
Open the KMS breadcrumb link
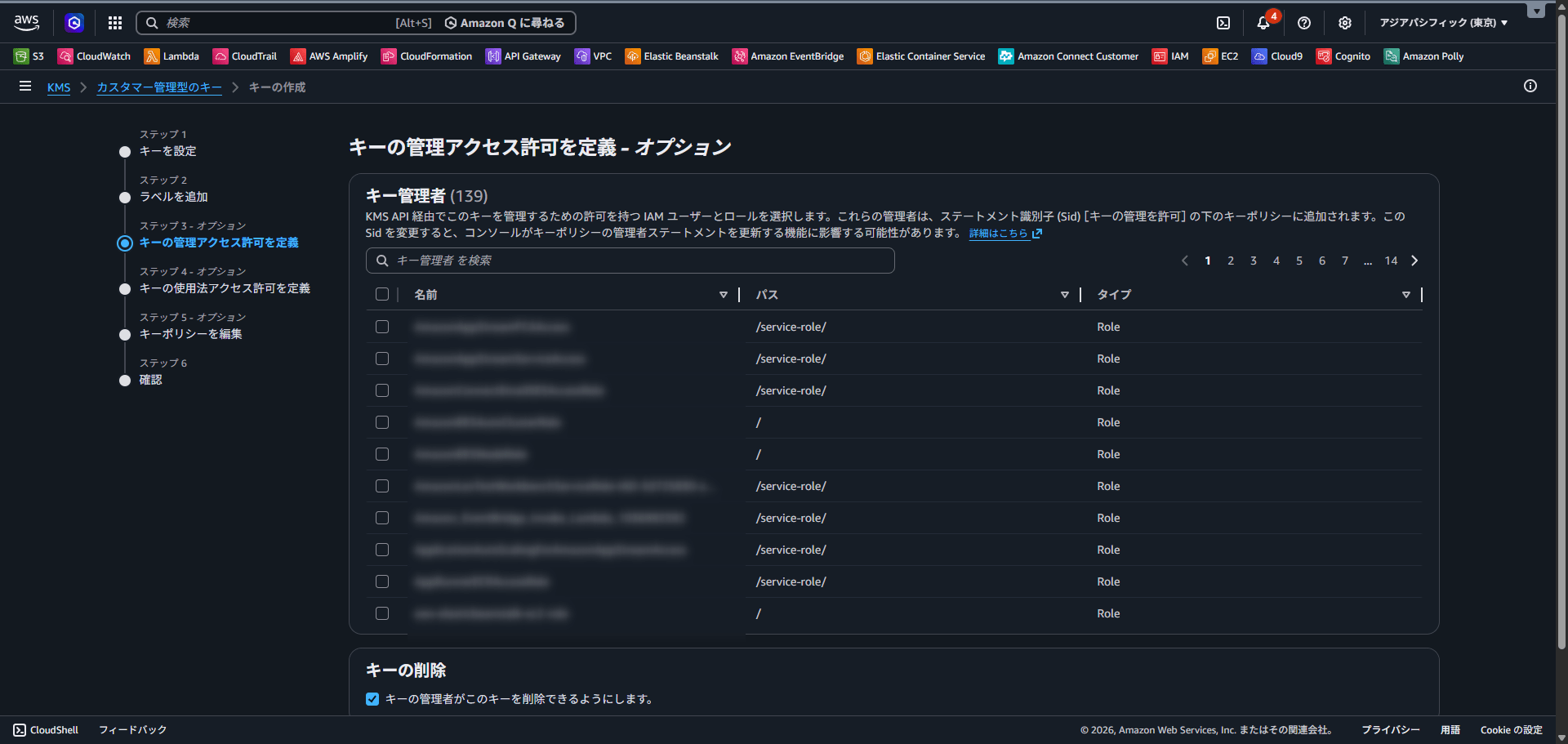[x=59, y=87]
